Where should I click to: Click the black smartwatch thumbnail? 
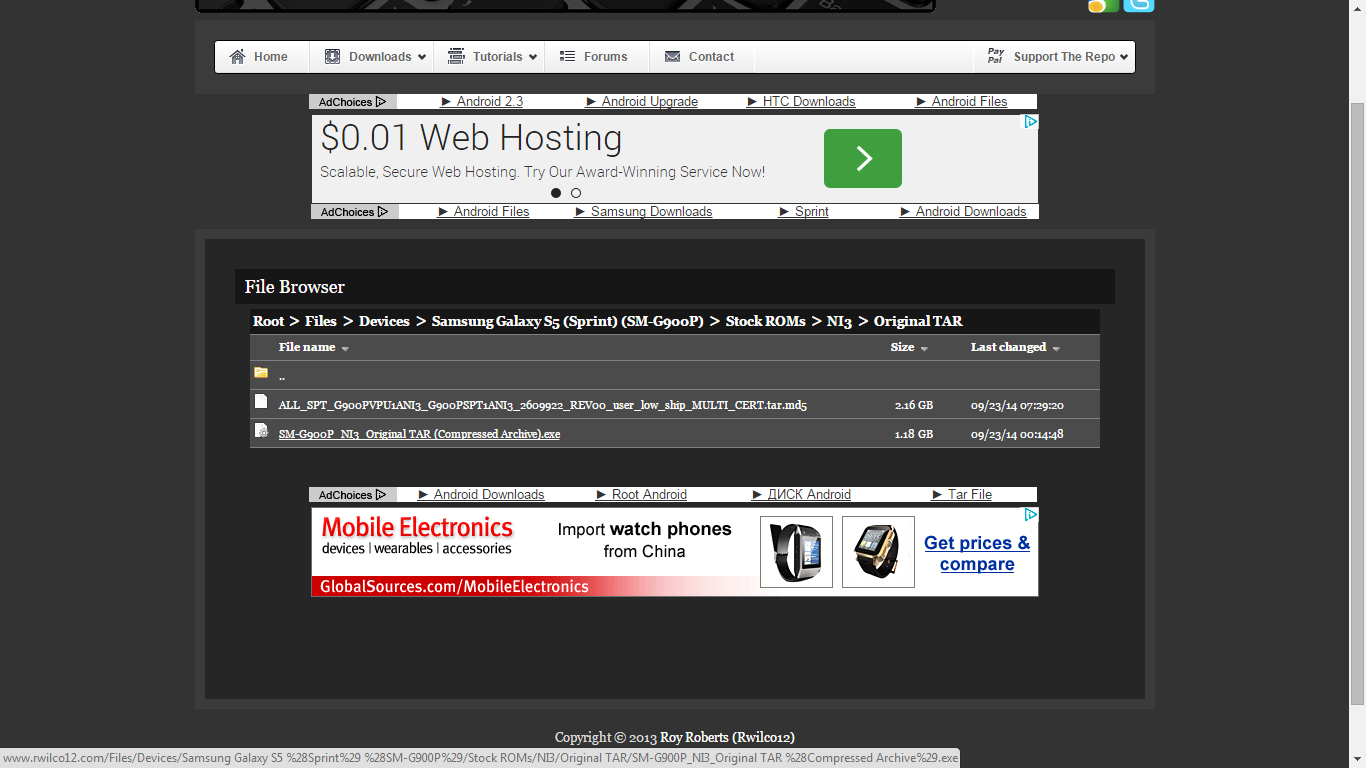pos(796,552)
